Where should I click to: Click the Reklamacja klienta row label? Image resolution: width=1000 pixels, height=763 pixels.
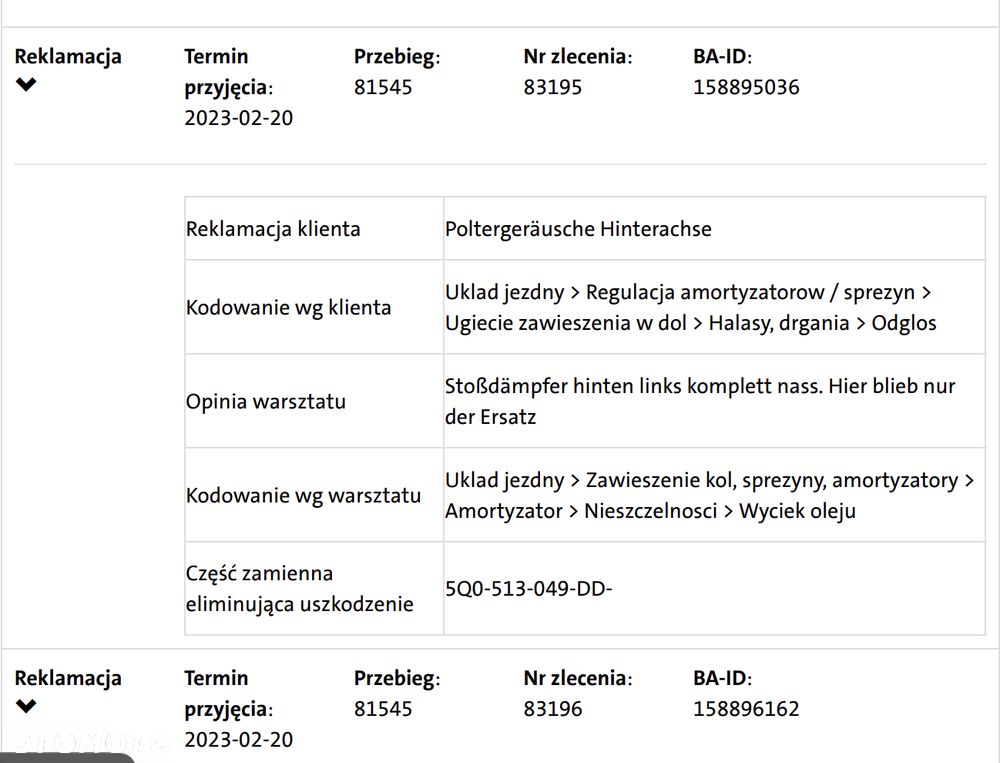pos(273,229)
